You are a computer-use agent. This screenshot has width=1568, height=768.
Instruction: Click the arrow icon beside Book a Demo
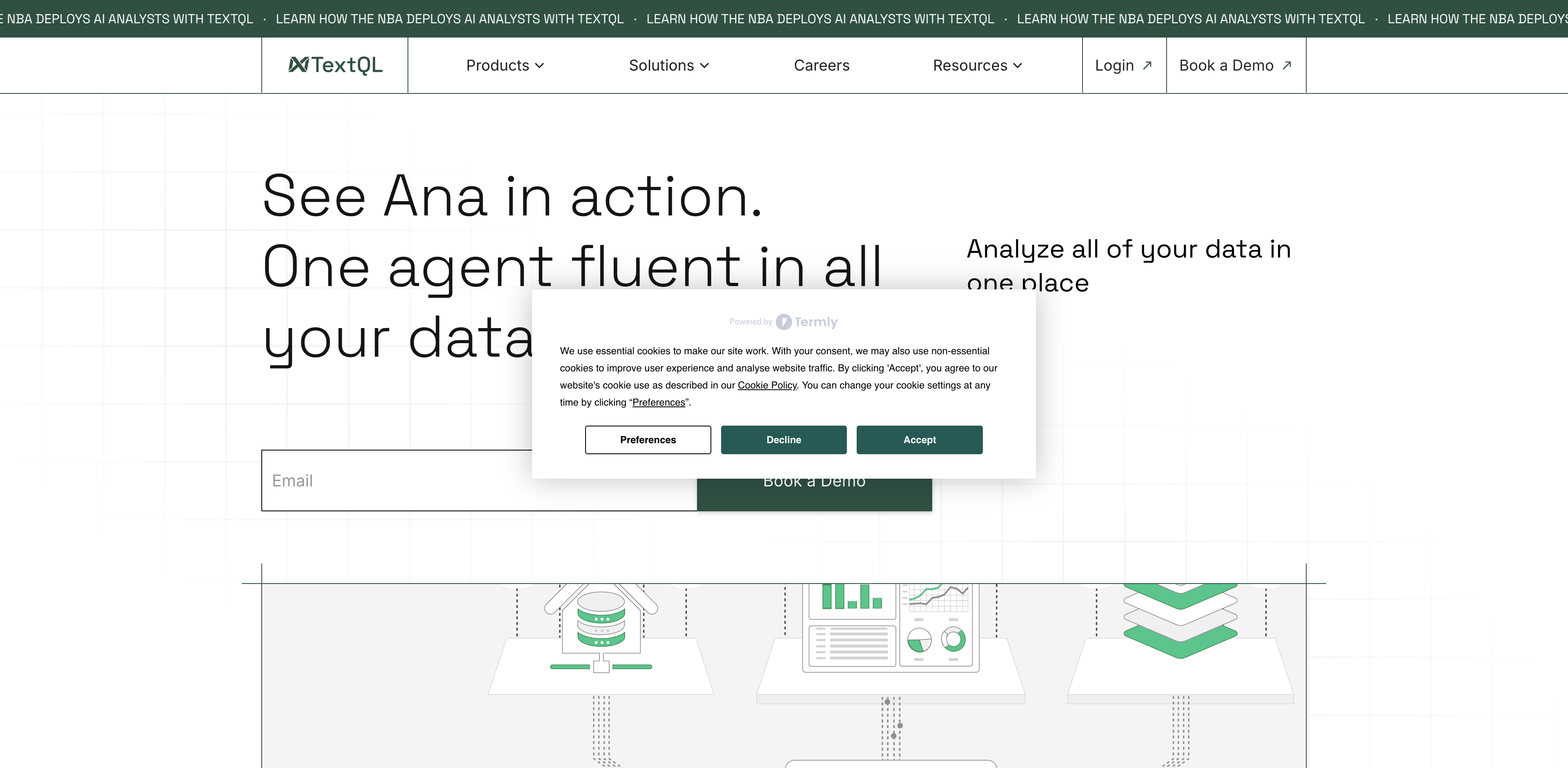1286,65
